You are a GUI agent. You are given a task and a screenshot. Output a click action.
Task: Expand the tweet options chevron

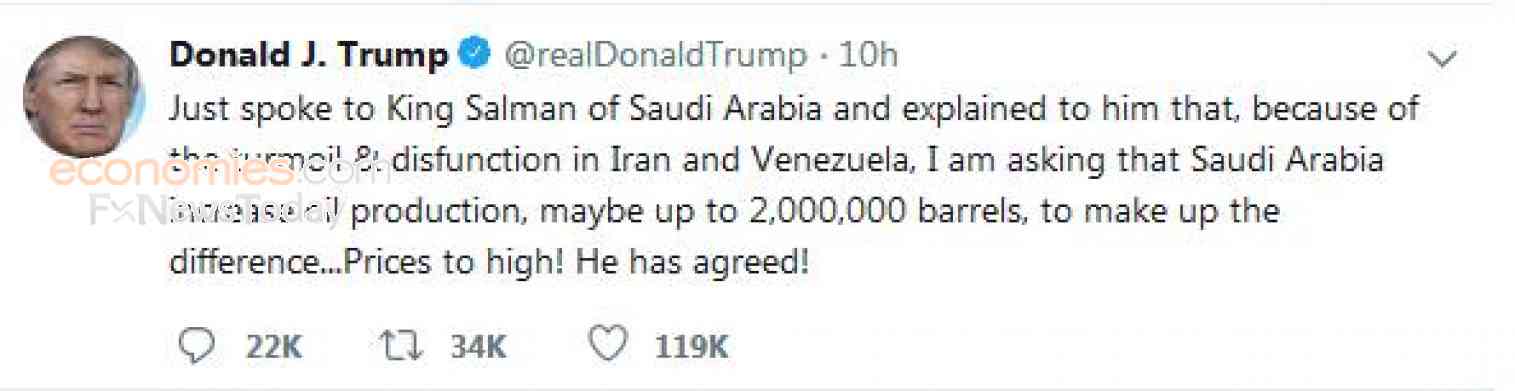[x=1442, y=61]
